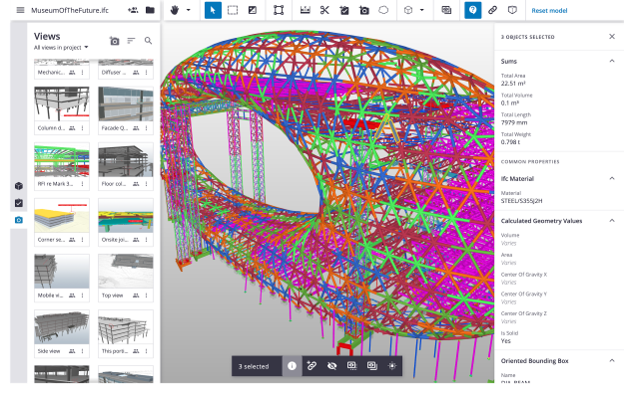Select the Measure tool in toolbar
This screenshot has width=624, height=395.
305,10
